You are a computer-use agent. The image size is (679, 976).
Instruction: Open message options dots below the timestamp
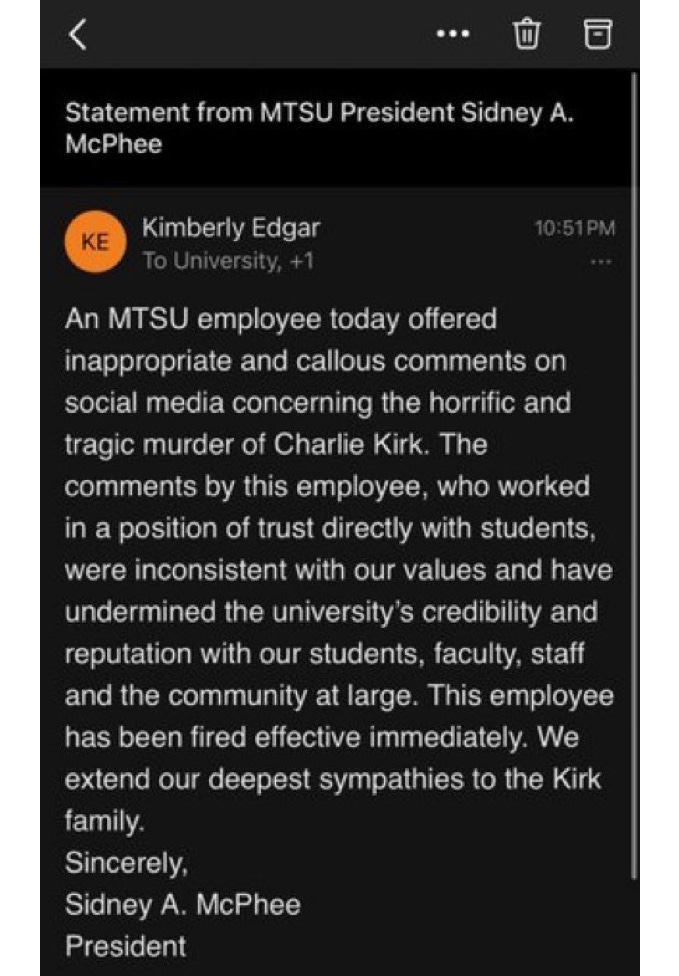pyautogui.click(x=600, y=262)
